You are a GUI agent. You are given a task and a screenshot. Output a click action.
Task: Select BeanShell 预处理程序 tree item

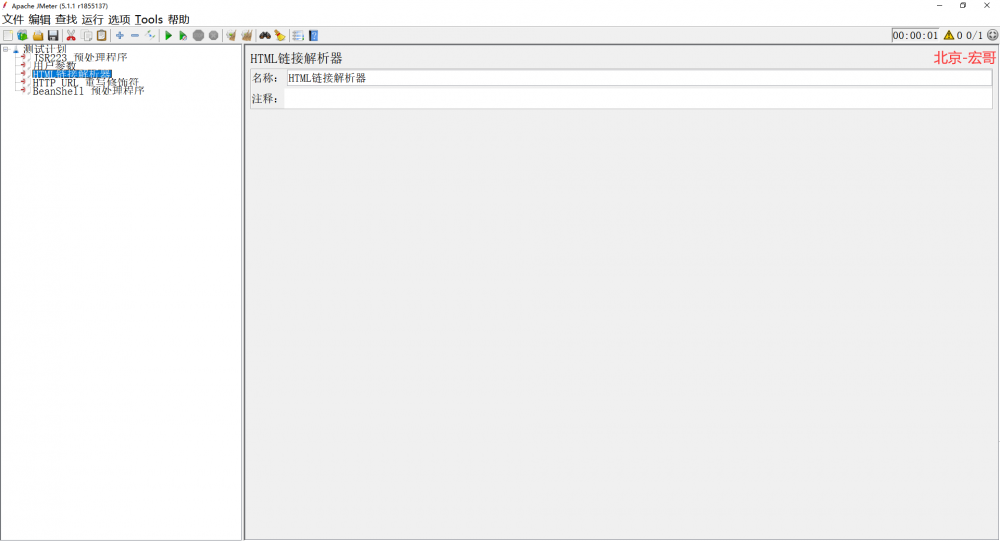pyautogui.click(x=89, y=91)
